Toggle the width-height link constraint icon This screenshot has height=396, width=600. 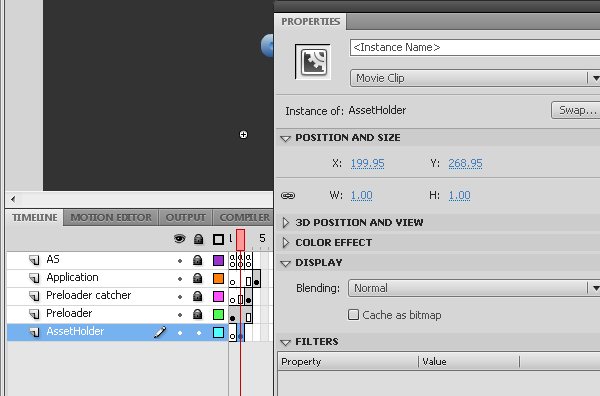pos(288,196)
